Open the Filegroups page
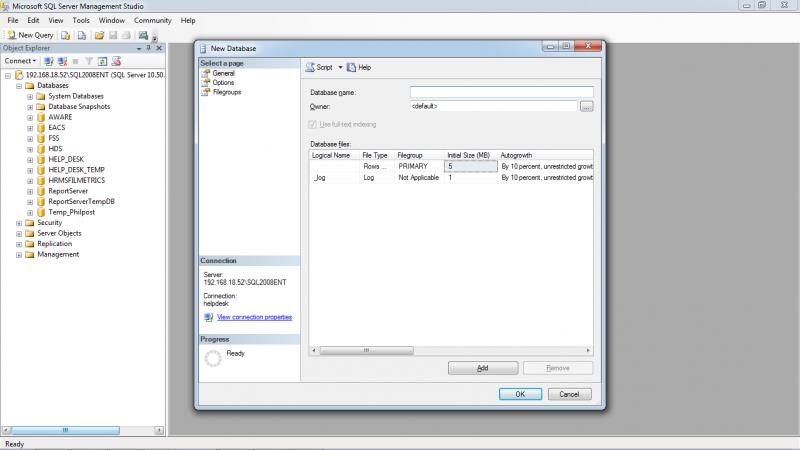800x450 pixels. point(227,91)
